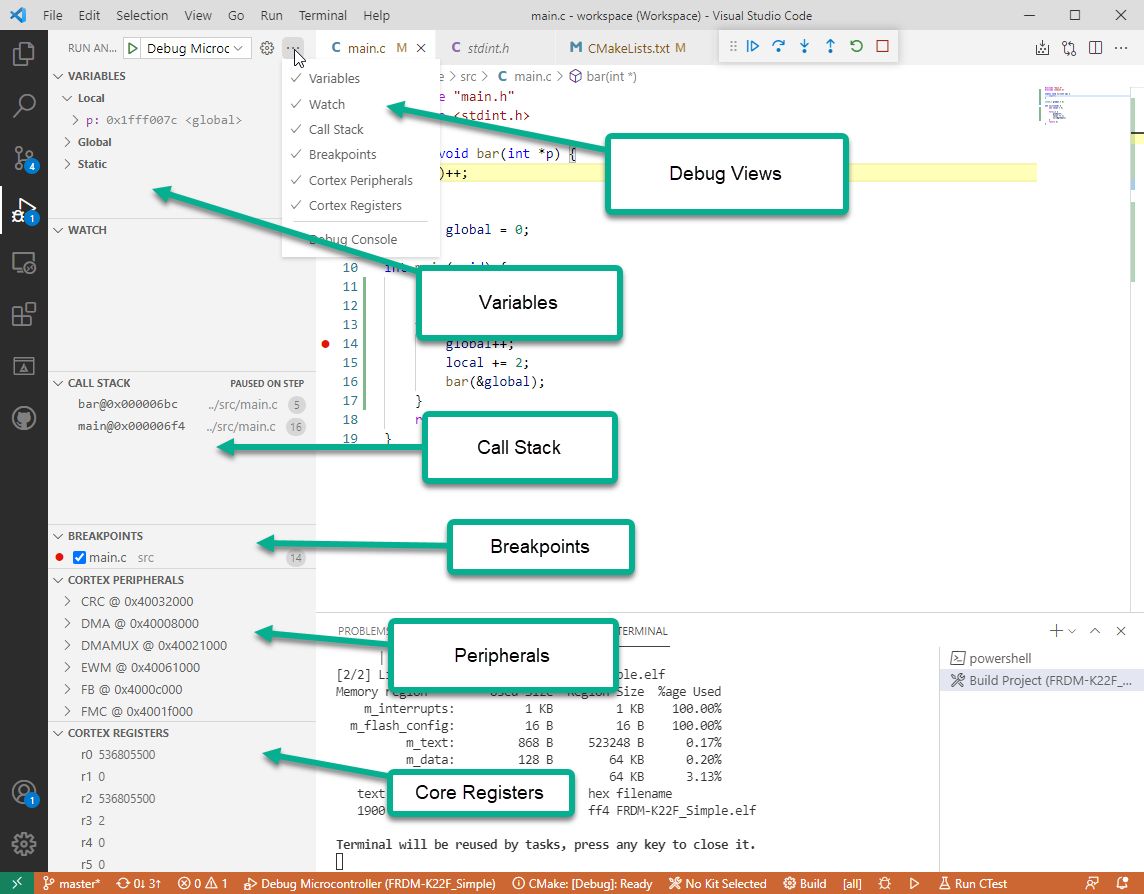Stop the debug session
Image resolution: width=1144 pixels, height=894 pixels.
tap(882, 47)
